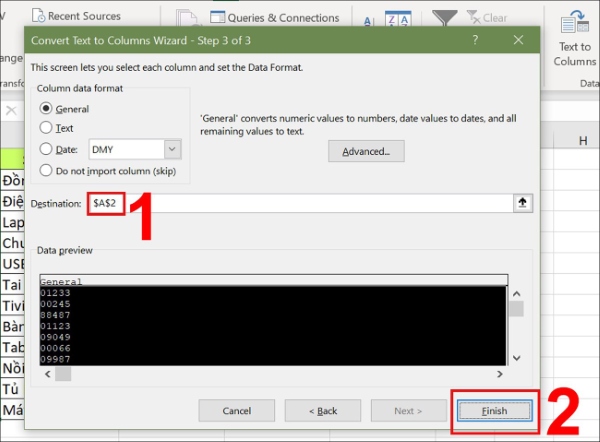
Task: Select the General column data format
Action: [x=46, y=108]
